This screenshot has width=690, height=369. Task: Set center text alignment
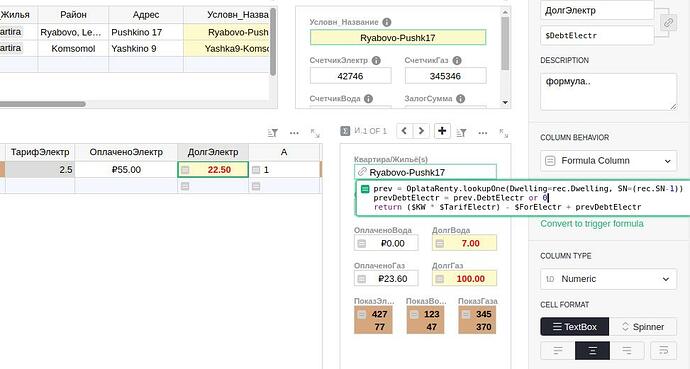tap(592, 351)
